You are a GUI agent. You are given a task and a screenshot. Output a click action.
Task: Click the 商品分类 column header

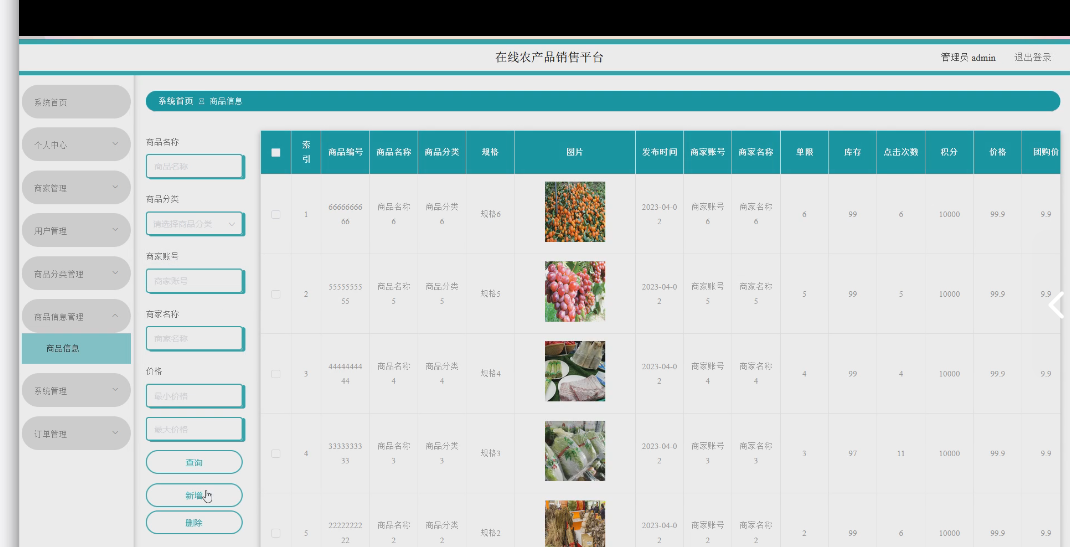click(x=442, y=152)
